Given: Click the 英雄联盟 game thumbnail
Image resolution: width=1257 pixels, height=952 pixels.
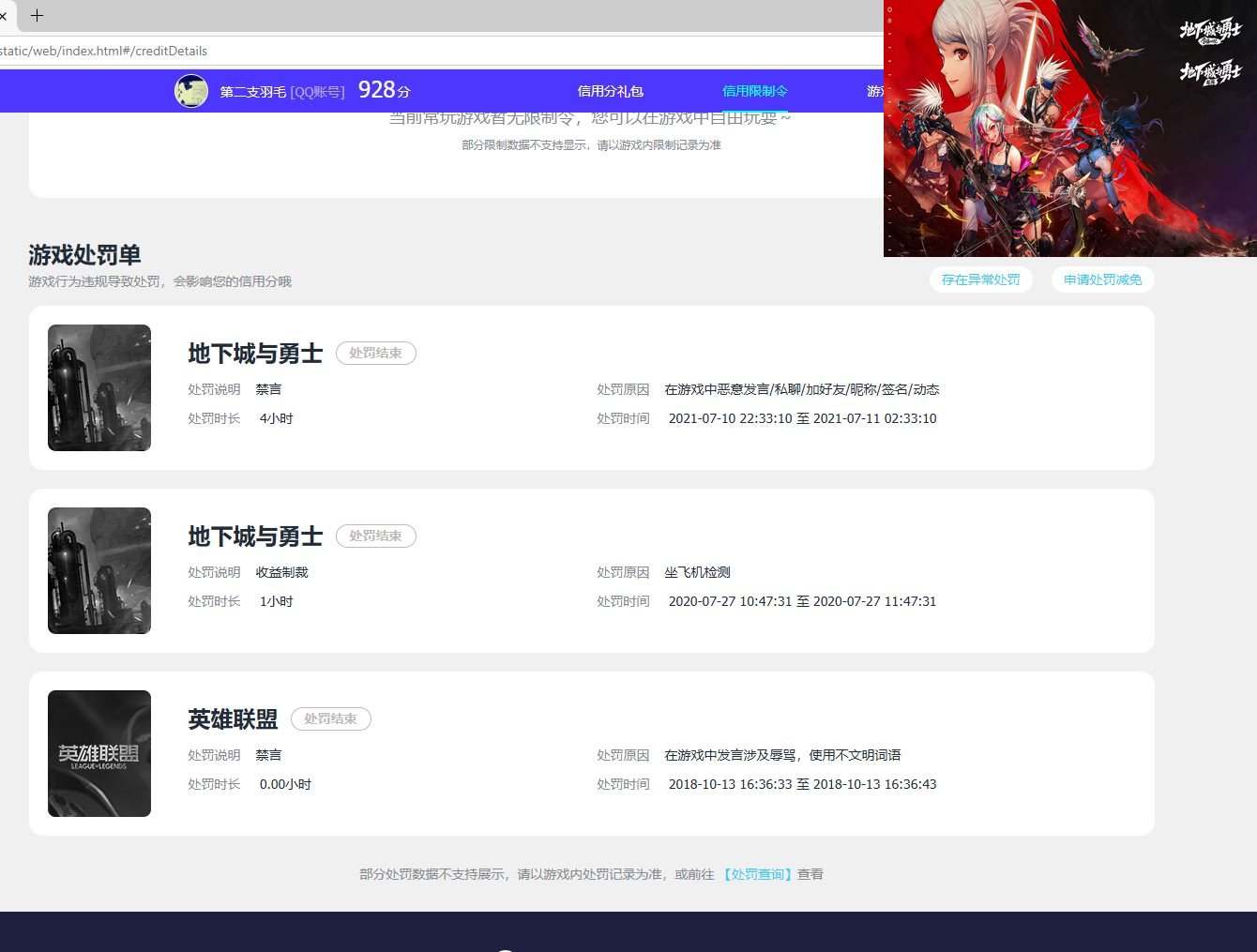Looking at the screenshot, I should click(x=99, y=753).
